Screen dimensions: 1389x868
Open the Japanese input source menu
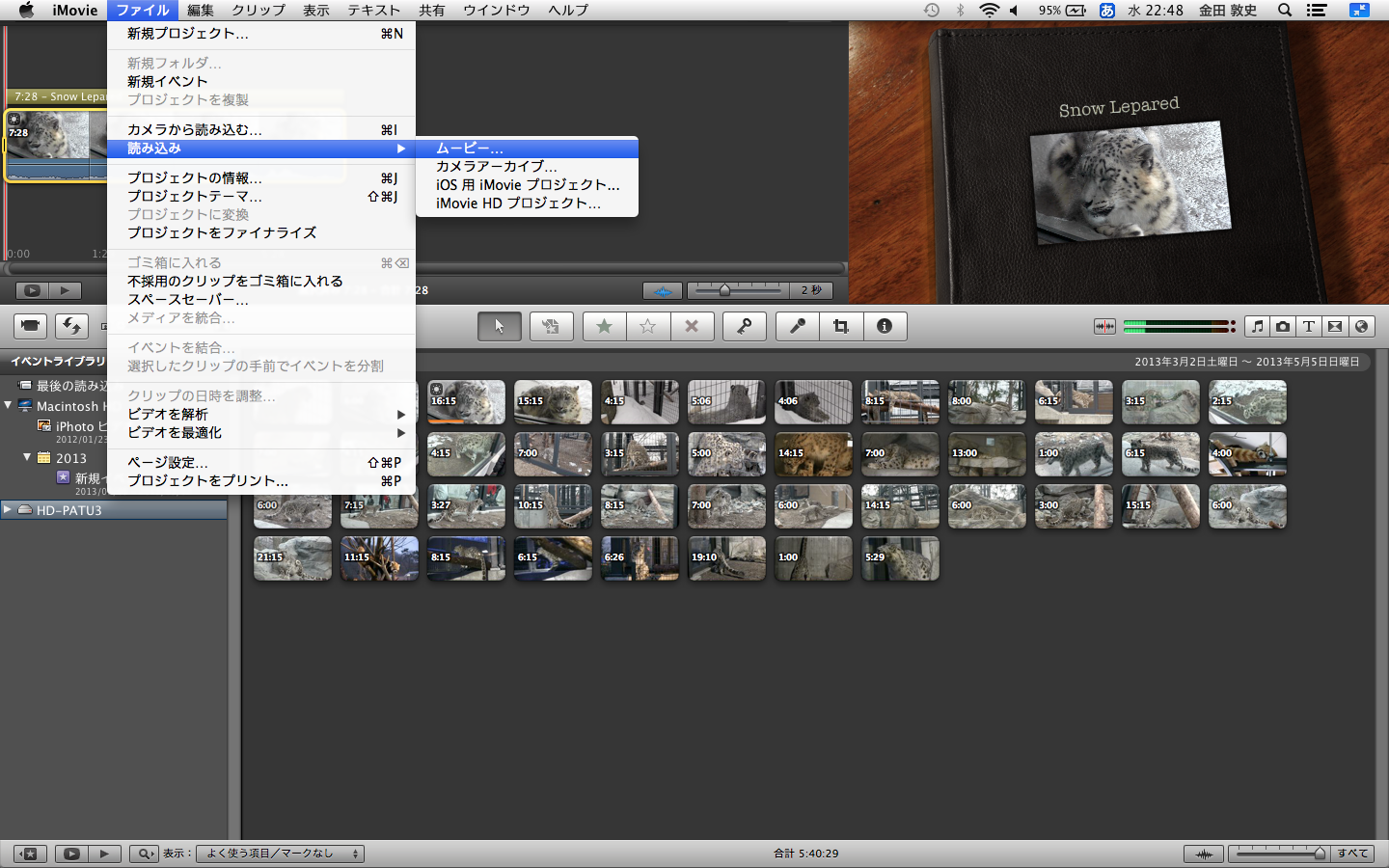(1107, 10)
